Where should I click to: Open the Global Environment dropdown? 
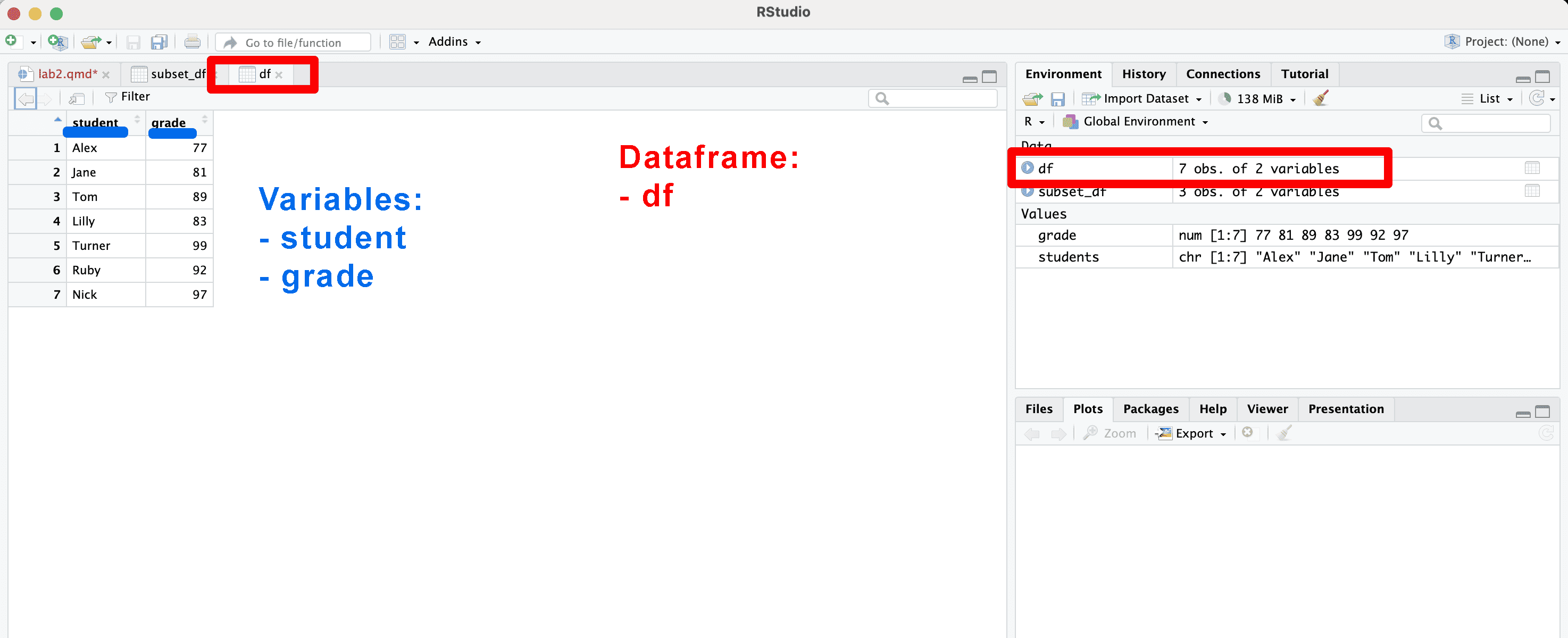pos(1139,122)
